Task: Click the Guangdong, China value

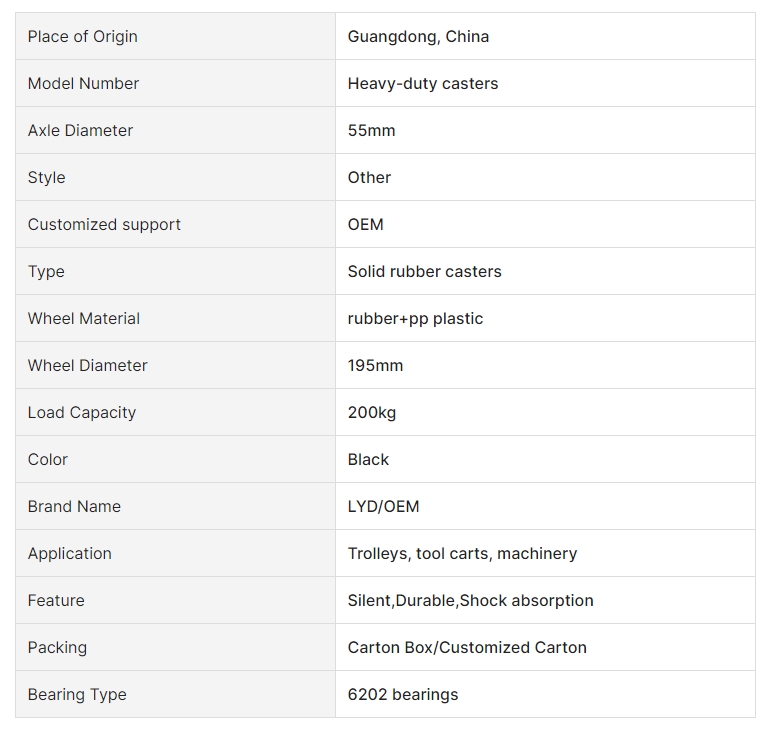Action: click(418, 37)
